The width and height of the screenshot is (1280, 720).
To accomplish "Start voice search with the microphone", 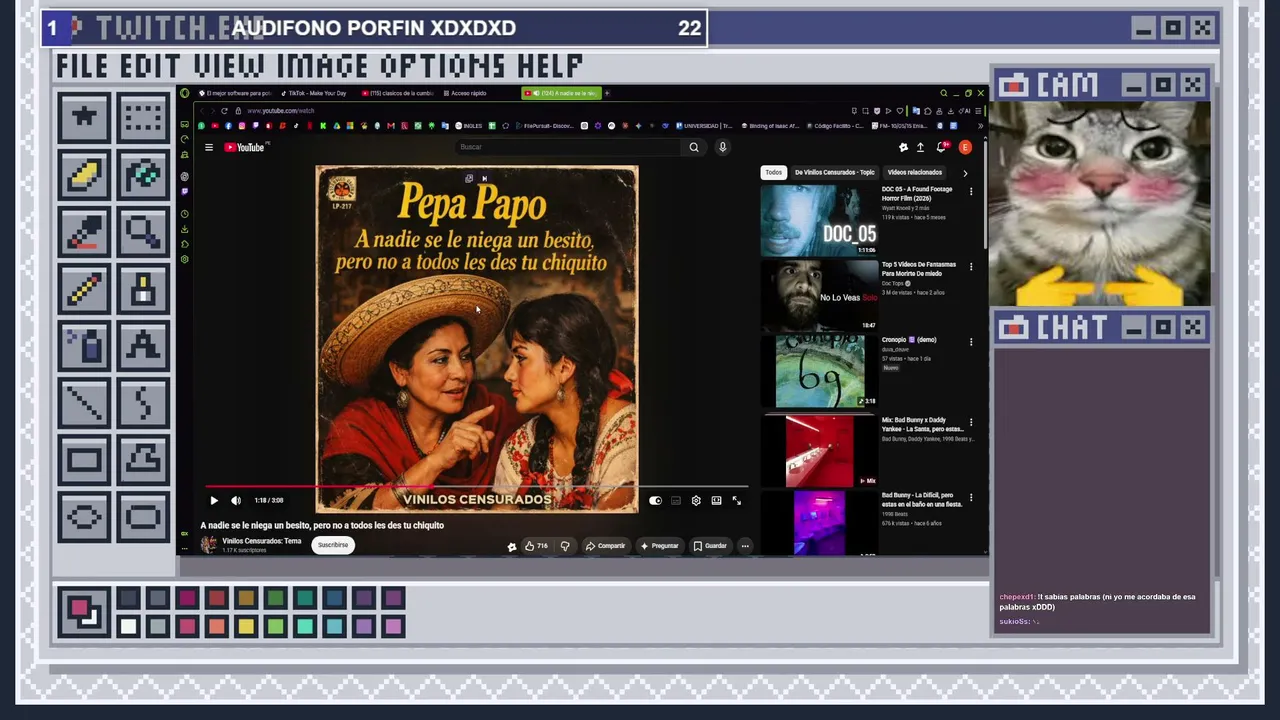I will 722,147.
